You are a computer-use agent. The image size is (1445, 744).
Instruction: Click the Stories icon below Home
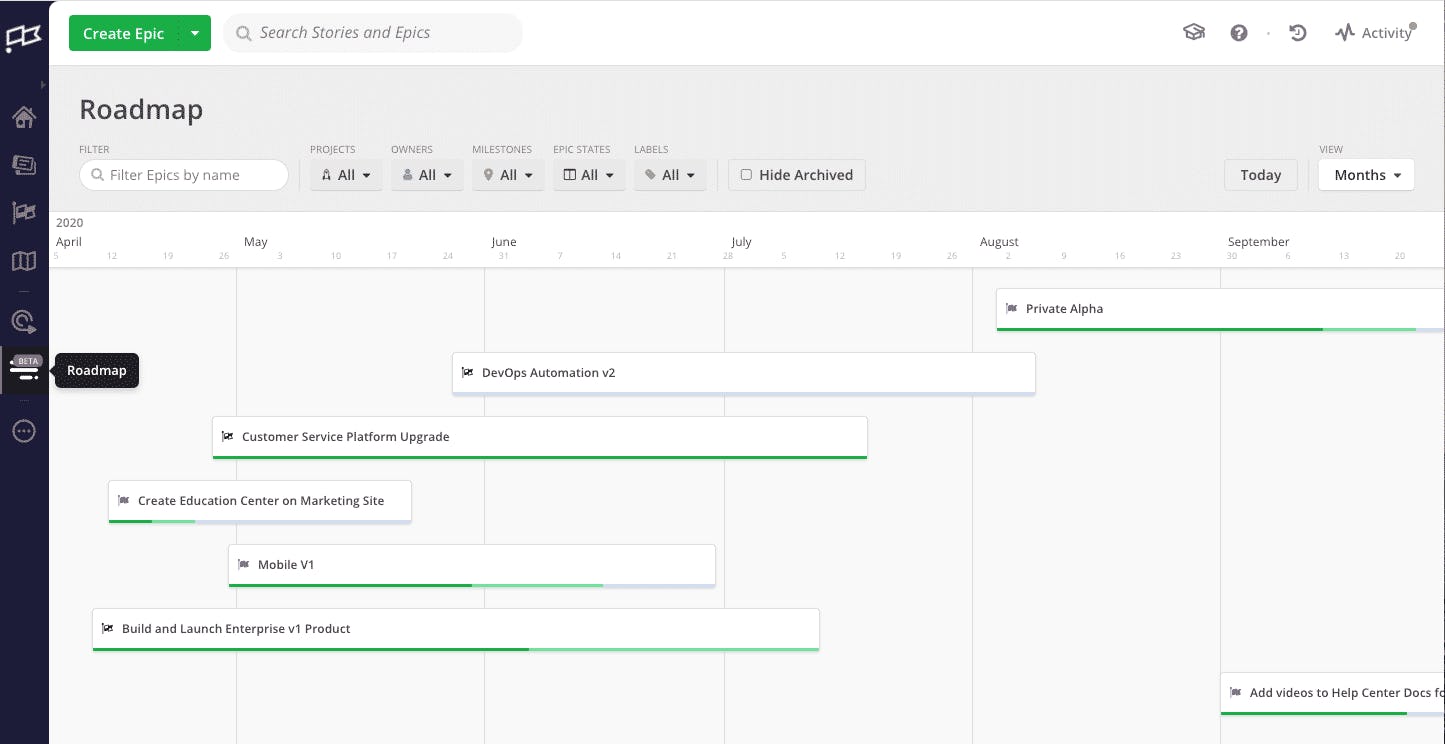click(x=24, y=165)
